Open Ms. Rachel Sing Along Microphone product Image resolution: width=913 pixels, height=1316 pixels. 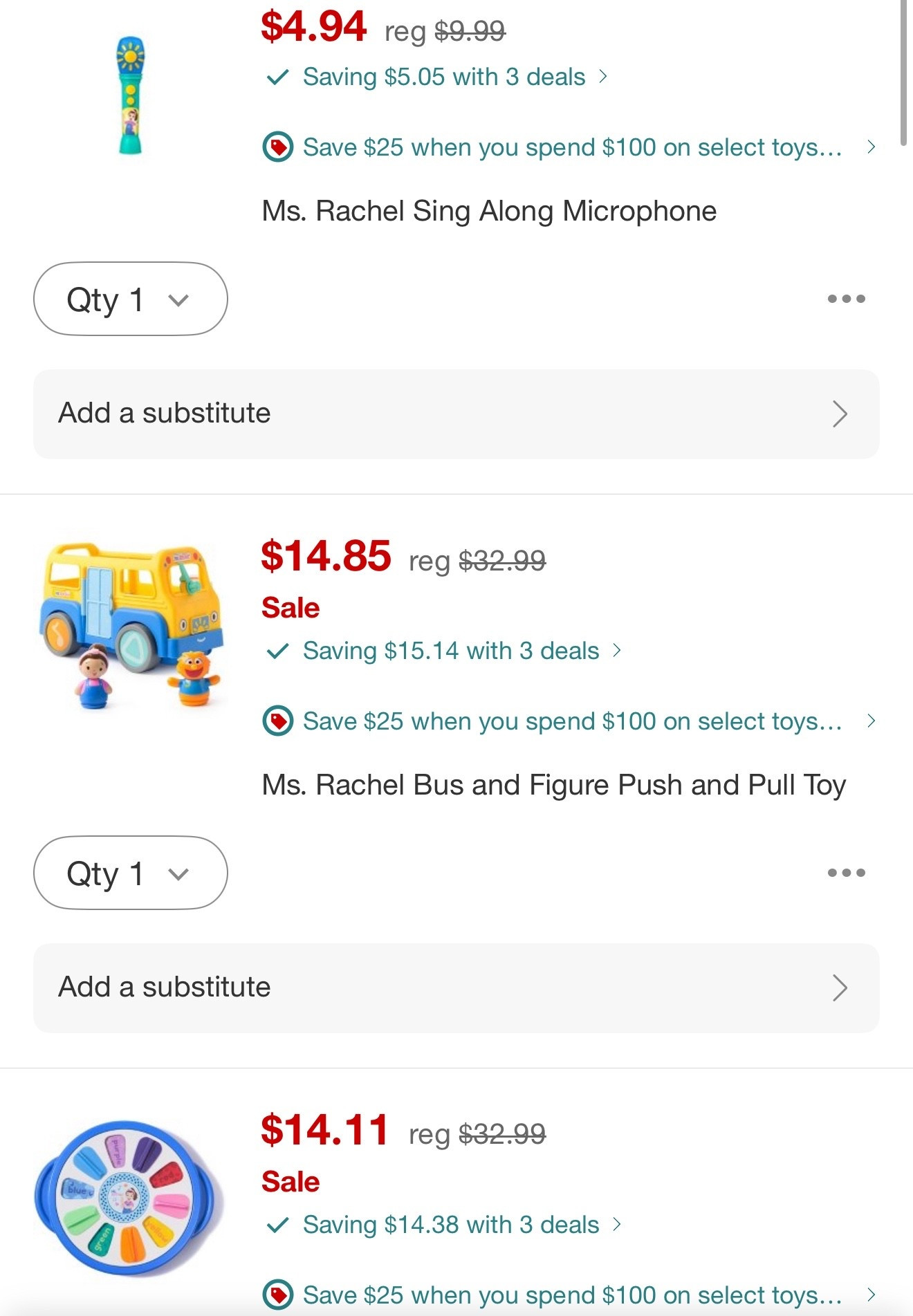(489, 211)
